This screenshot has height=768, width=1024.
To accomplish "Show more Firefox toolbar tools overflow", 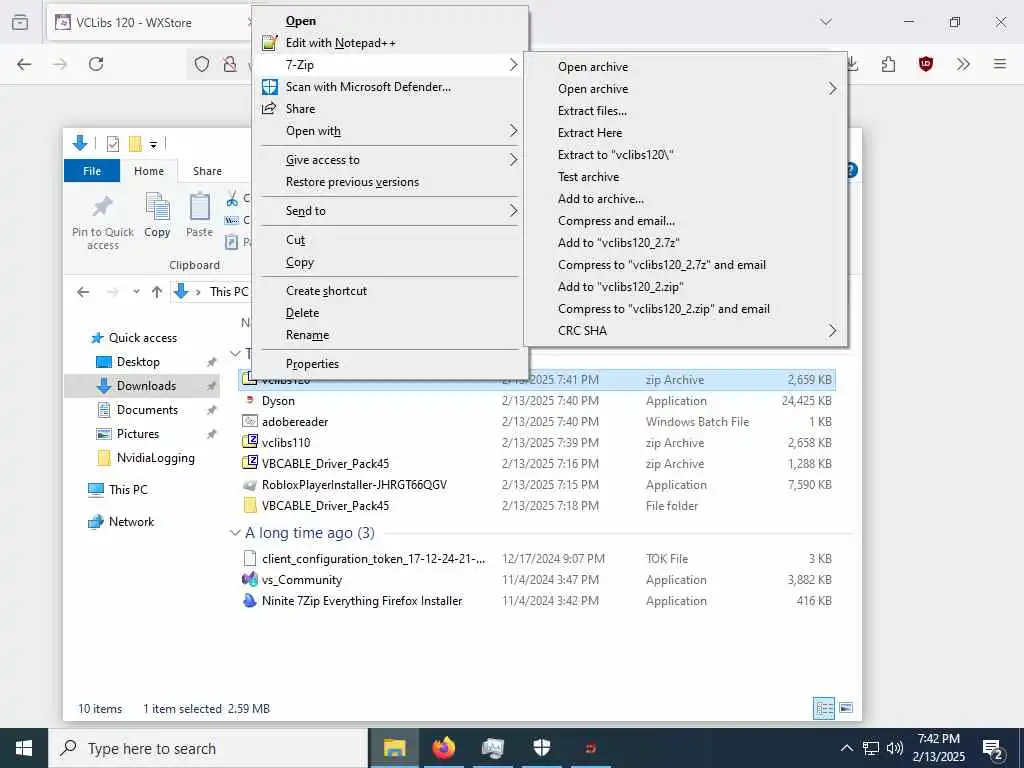I will click(x=963, y=64).
